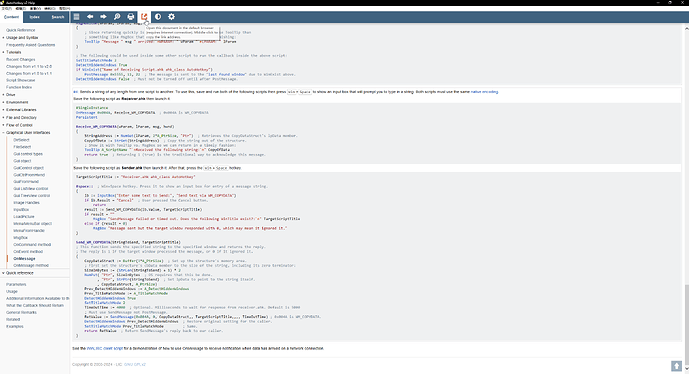Viewport: 689px width, 374px height.
Task: Toggle dark theme with the half-circle icon
Action: 158,17
